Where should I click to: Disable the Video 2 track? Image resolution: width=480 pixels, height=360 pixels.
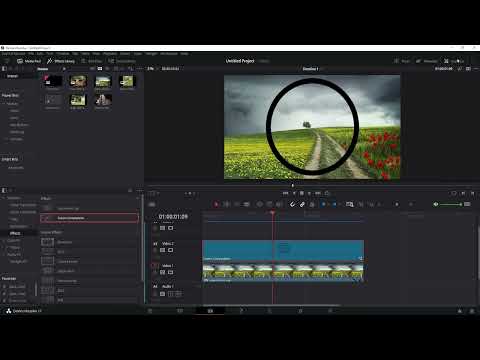[170, 250]
